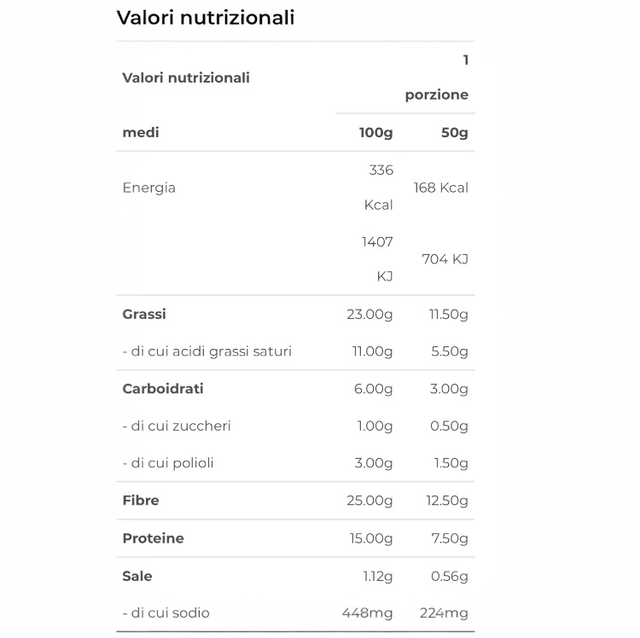Click "di cui acidi grassi saturi" row
Image resolution: width=640 pixels, height=638 pixels.
click(x=207, y=351)
